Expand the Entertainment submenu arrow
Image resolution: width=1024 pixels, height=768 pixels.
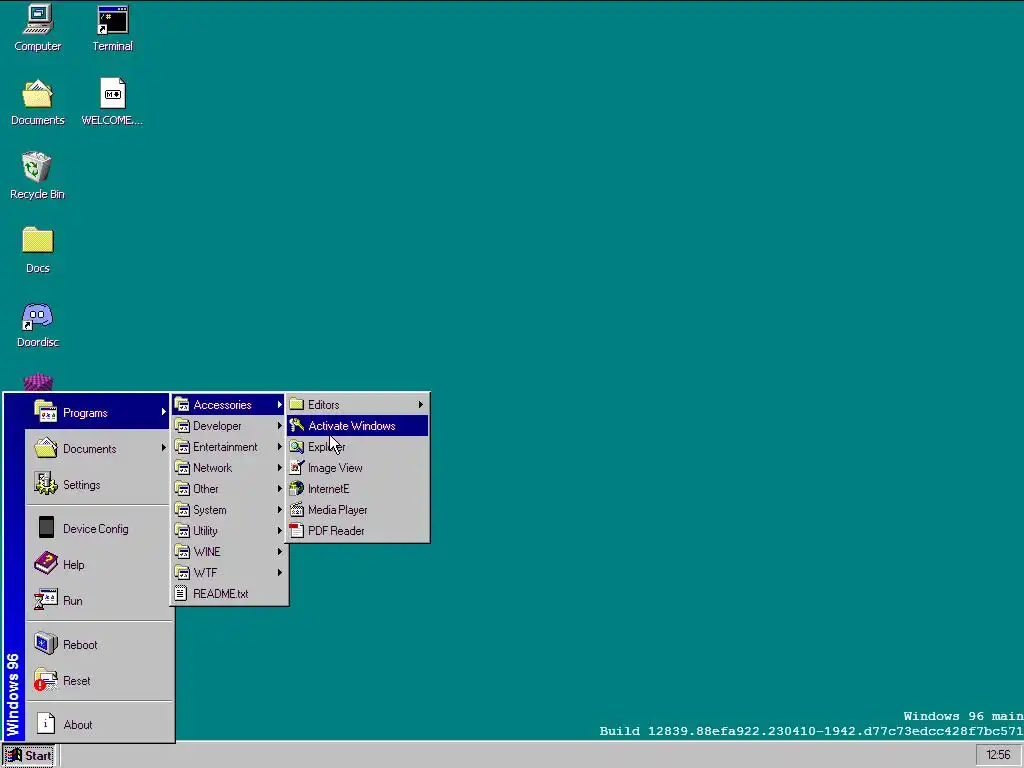tap(280, 447)
